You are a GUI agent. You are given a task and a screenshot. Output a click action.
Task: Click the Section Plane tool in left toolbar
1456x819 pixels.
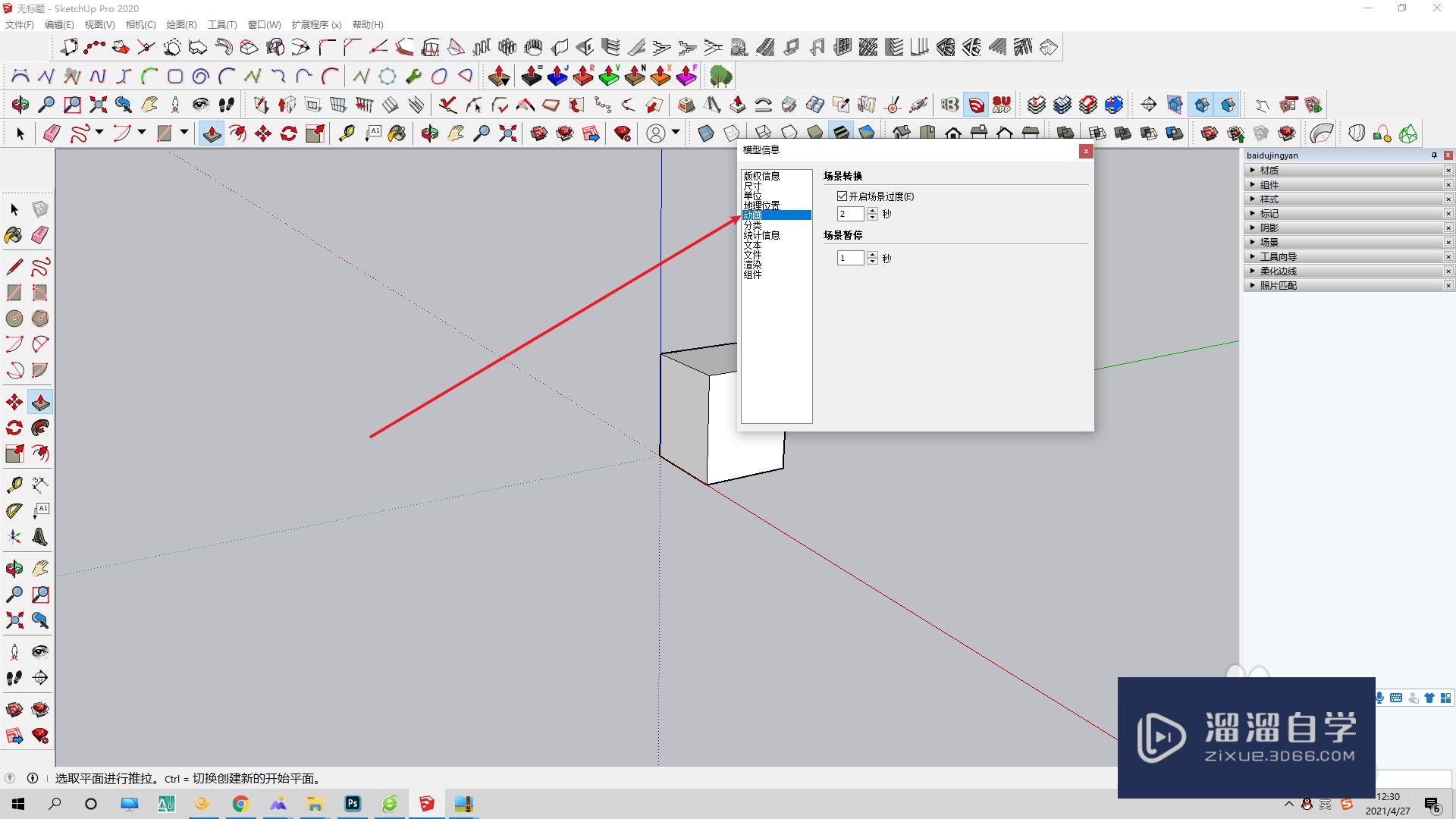[40, 677]
